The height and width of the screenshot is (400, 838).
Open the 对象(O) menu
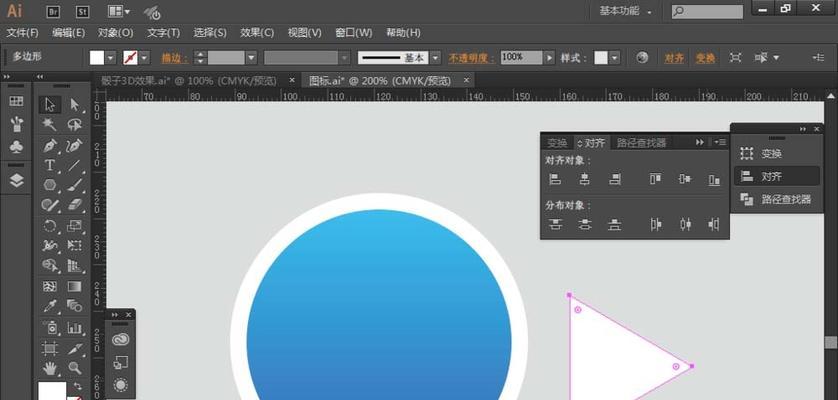[x=115, y=33]
